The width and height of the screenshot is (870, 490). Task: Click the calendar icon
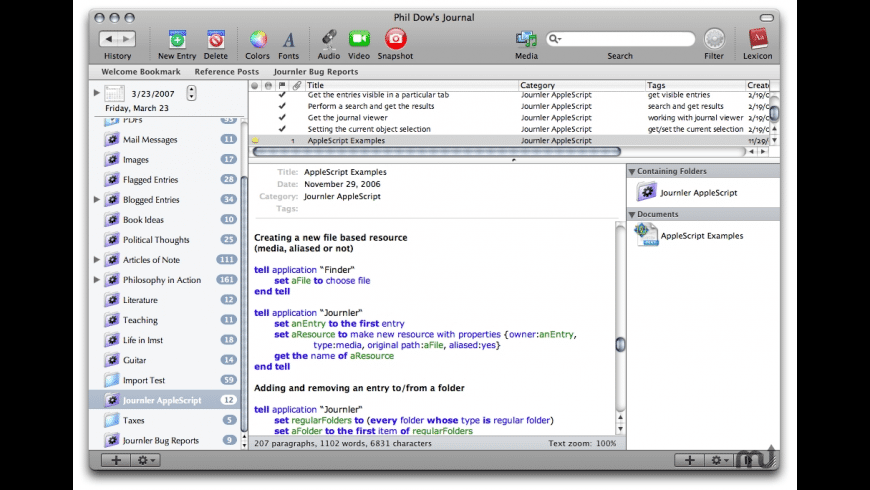click(114, 93)
